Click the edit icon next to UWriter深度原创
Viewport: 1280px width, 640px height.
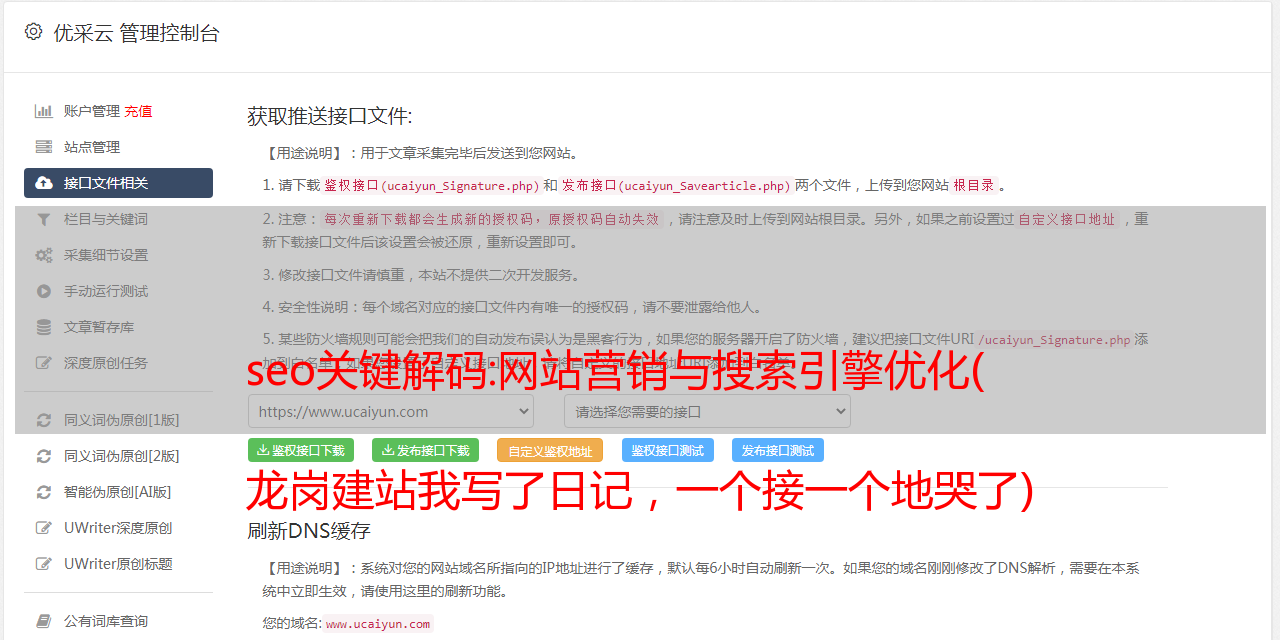tap(44, 528)
